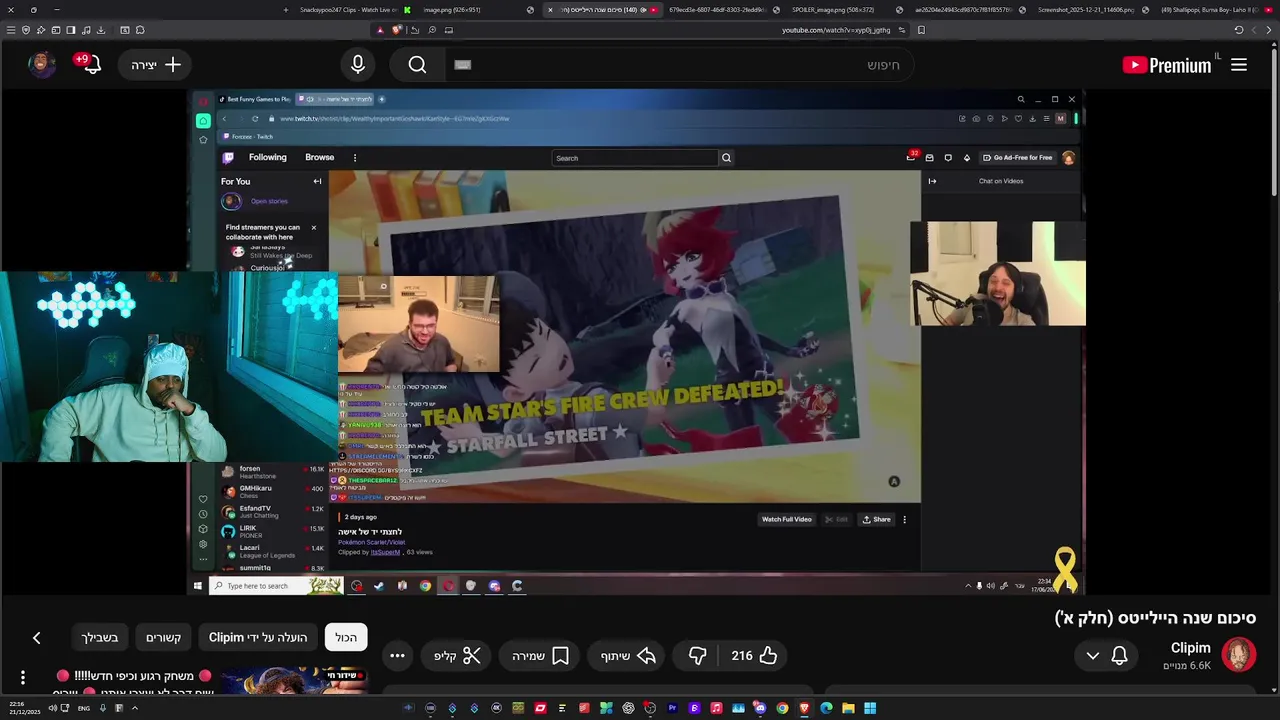Click the video player to pause
Screen dimensions: 1280x720
pos(636,343)
